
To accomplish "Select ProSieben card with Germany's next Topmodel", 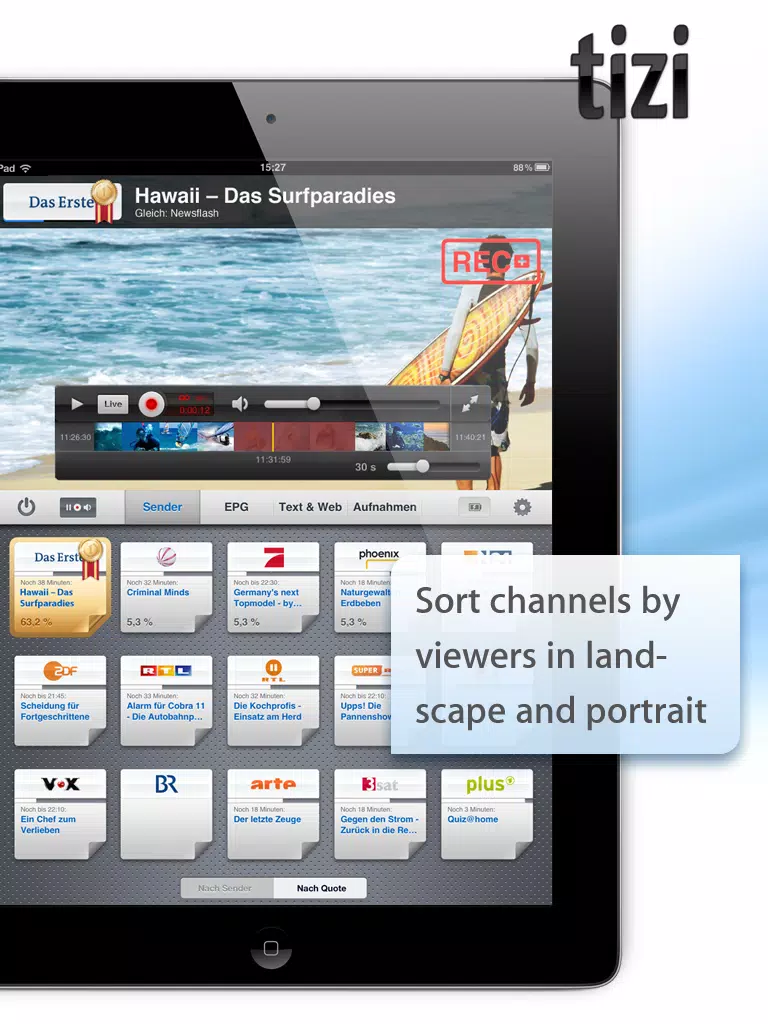I will coord(273,587).
